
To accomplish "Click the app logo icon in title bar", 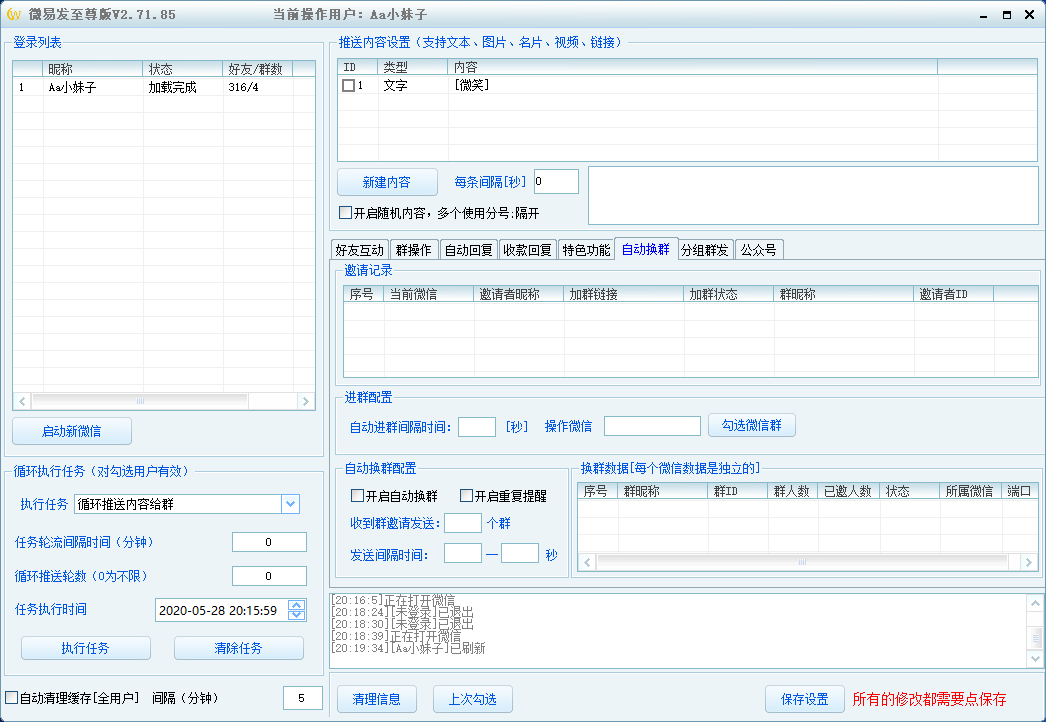I will pos(13,14).
